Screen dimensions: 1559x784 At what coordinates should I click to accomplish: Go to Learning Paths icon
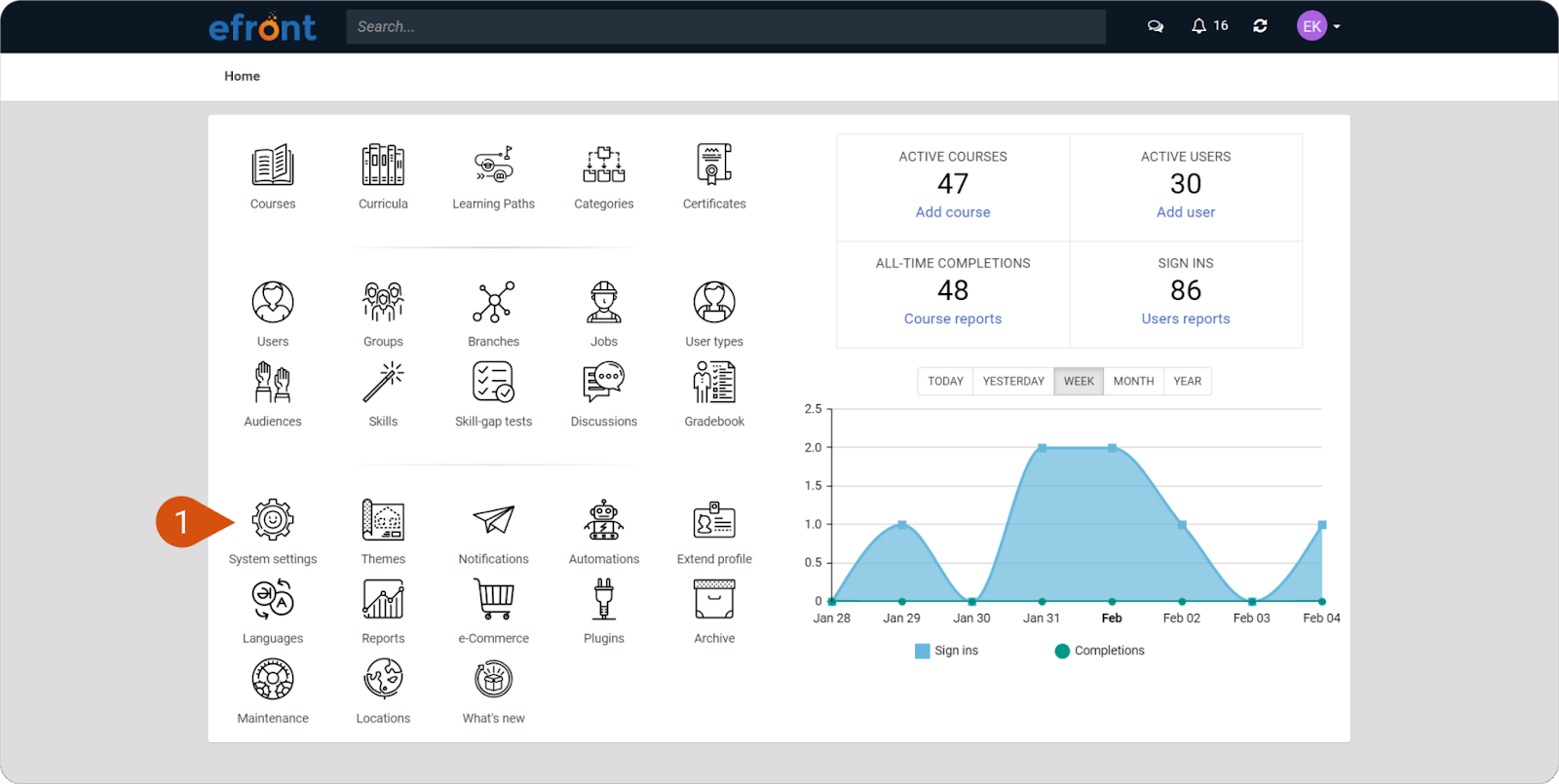(x=493, y=166)
